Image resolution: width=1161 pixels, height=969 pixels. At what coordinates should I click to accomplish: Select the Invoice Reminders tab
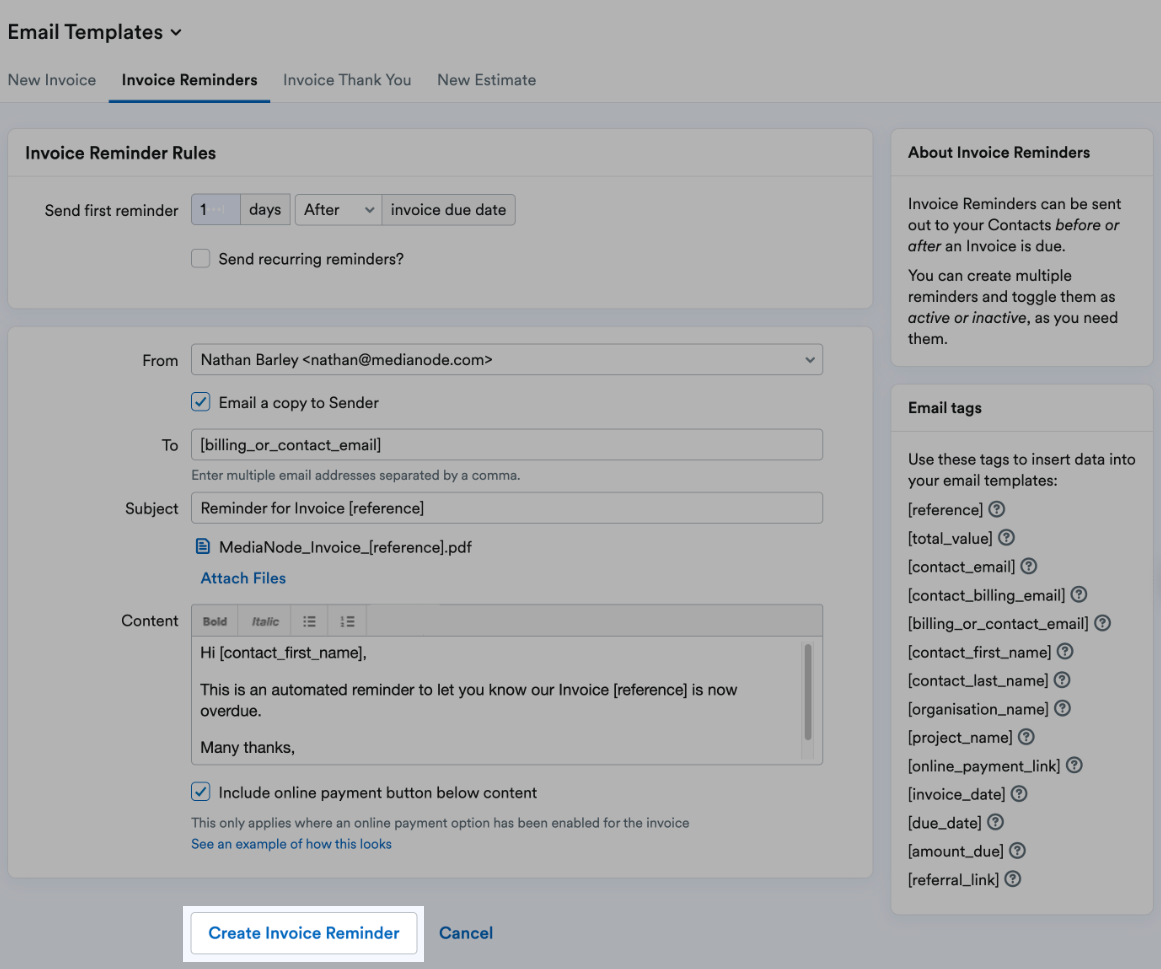tap(190, 80)
